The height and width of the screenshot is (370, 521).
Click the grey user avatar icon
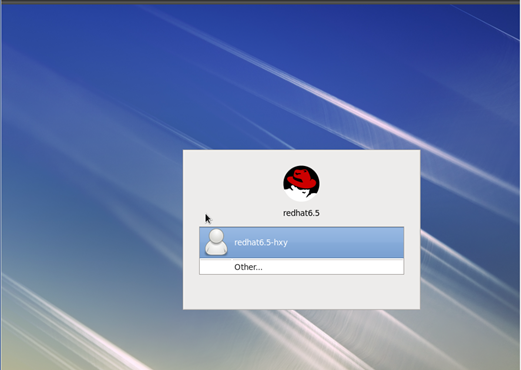coord(216,242)
